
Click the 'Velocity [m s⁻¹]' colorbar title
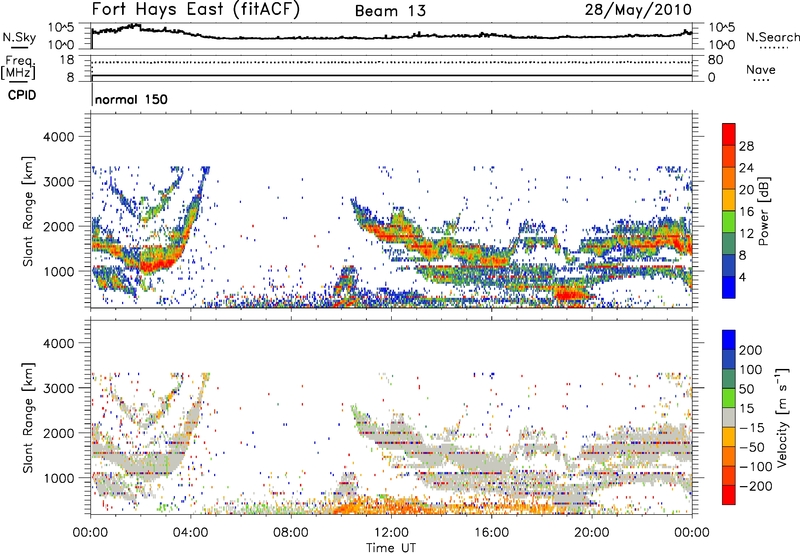tap(781, 417)
